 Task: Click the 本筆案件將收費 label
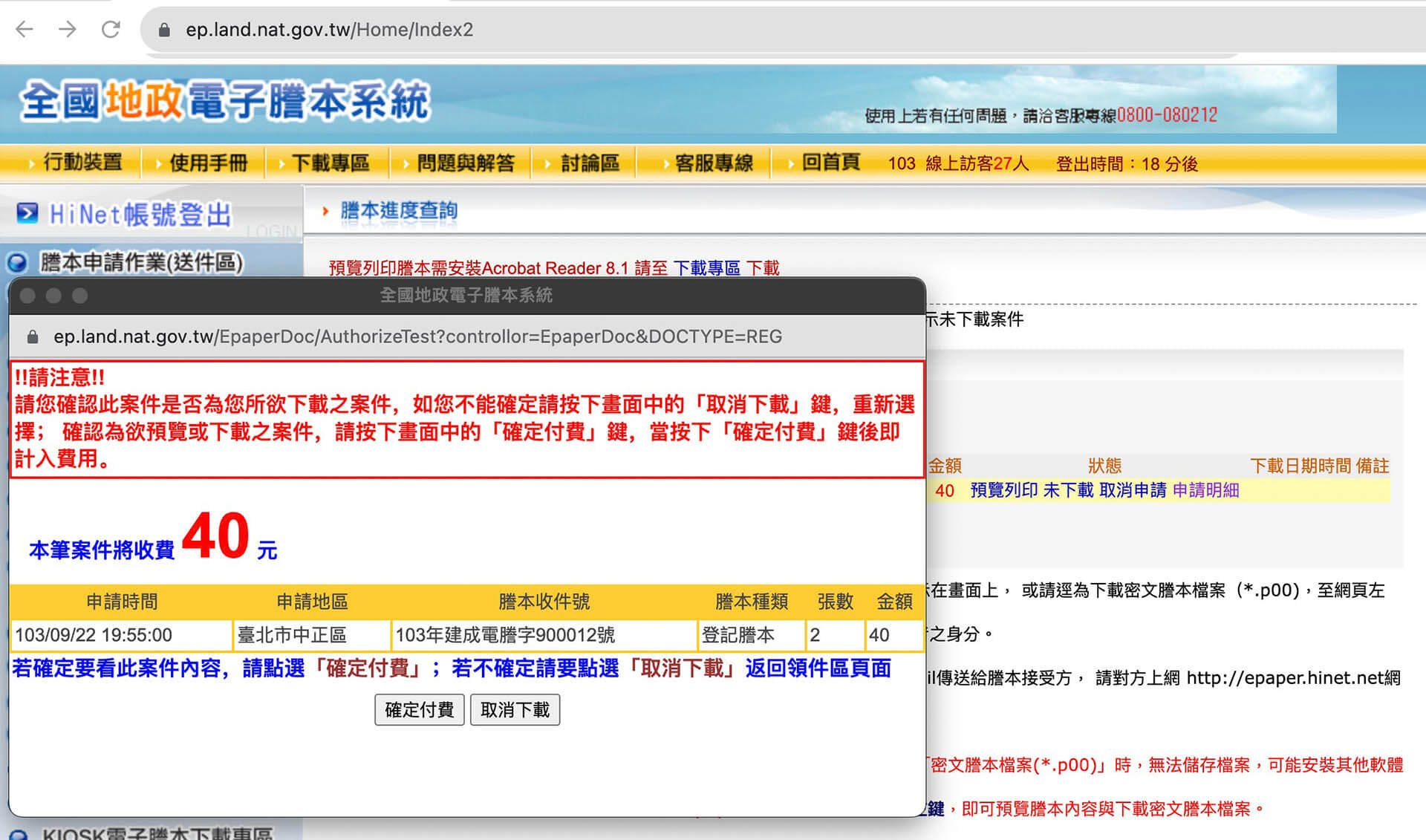point(102,550)
